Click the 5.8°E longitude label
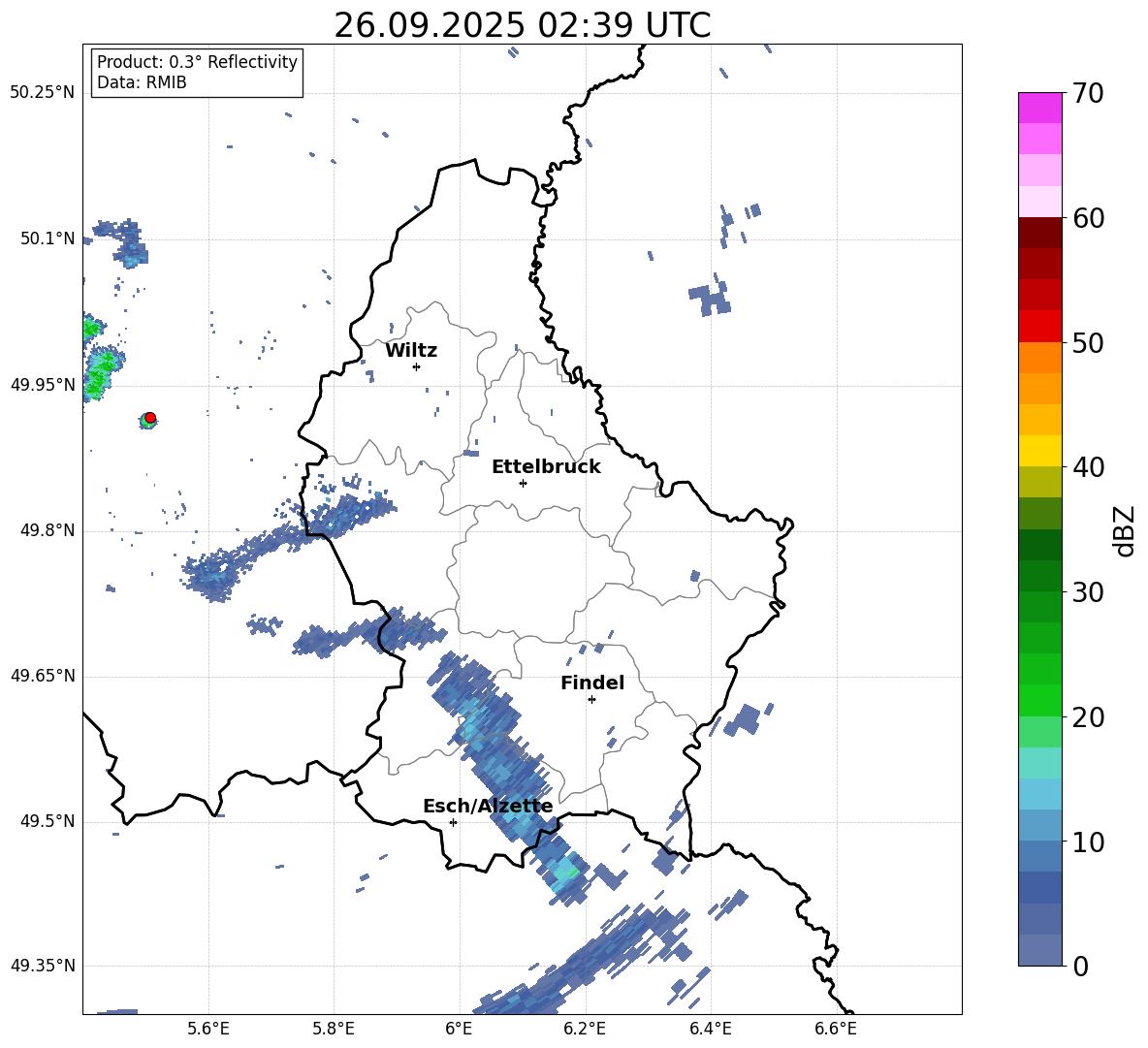Viewport: 1148px width, 1048px height. click(x=334, y=1029)
